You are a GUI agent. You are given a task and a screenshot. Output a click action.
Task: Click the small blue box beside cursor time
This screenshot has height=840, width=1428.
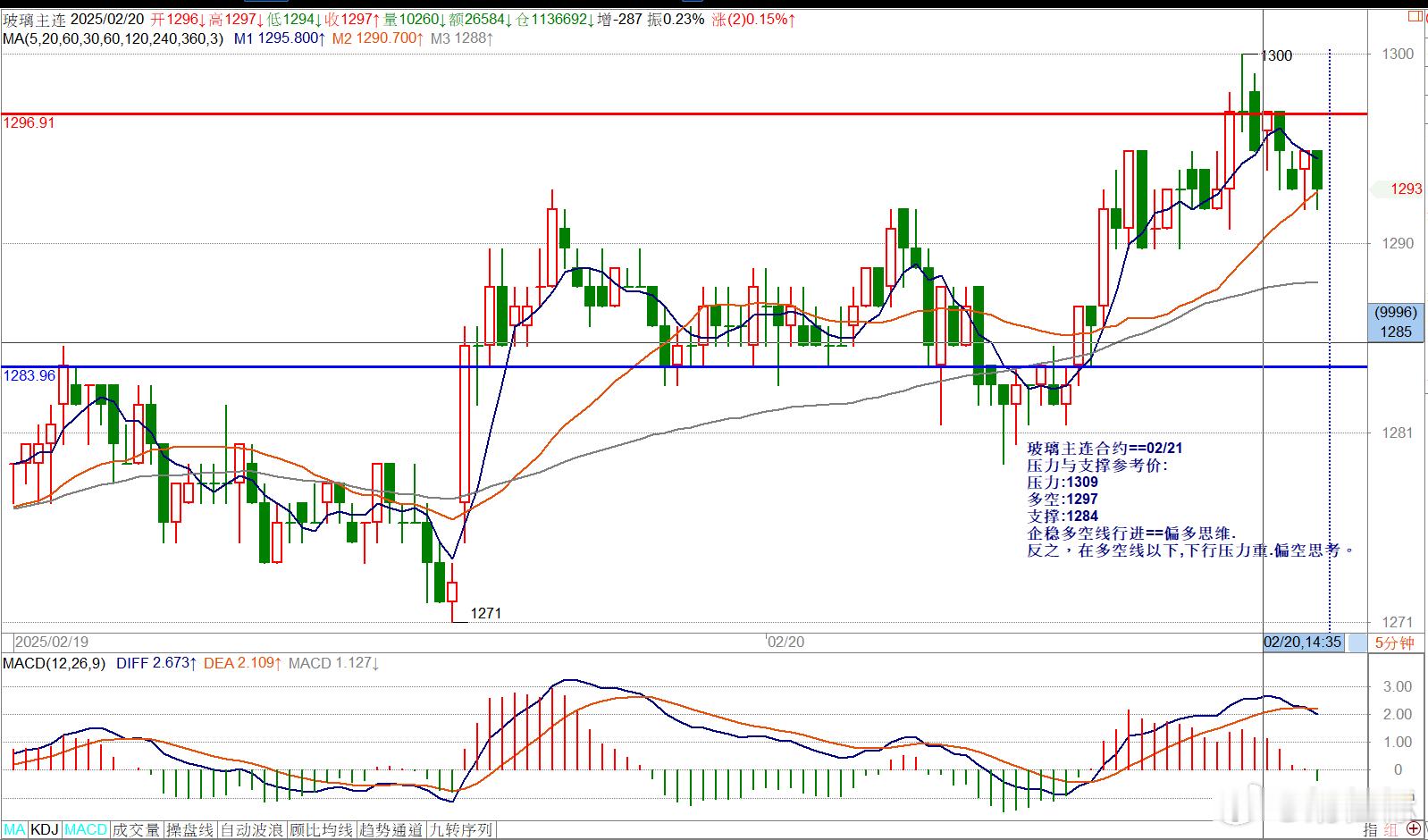pyautogui.click(x=1356, y=643)
